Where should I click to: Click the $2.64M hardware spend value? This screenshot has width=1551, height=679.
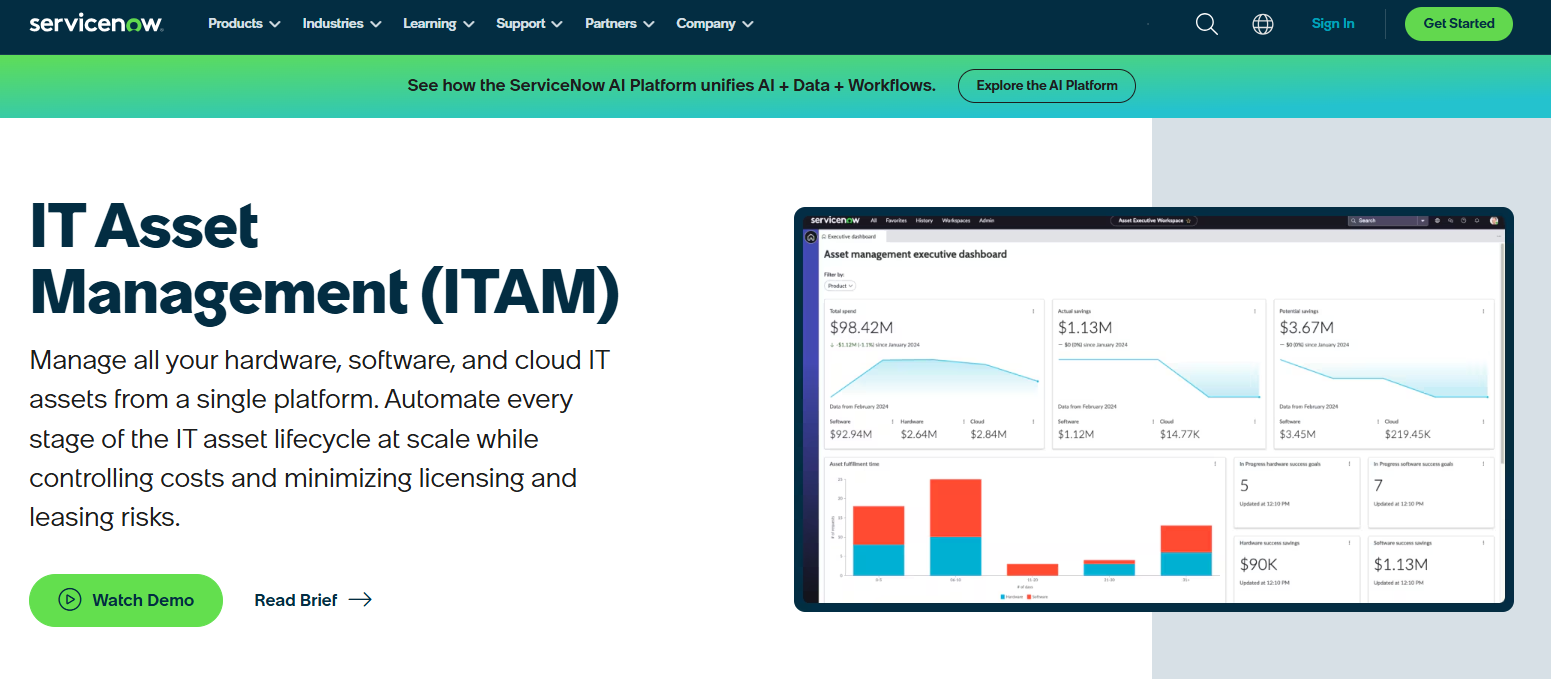pos(918,434)
